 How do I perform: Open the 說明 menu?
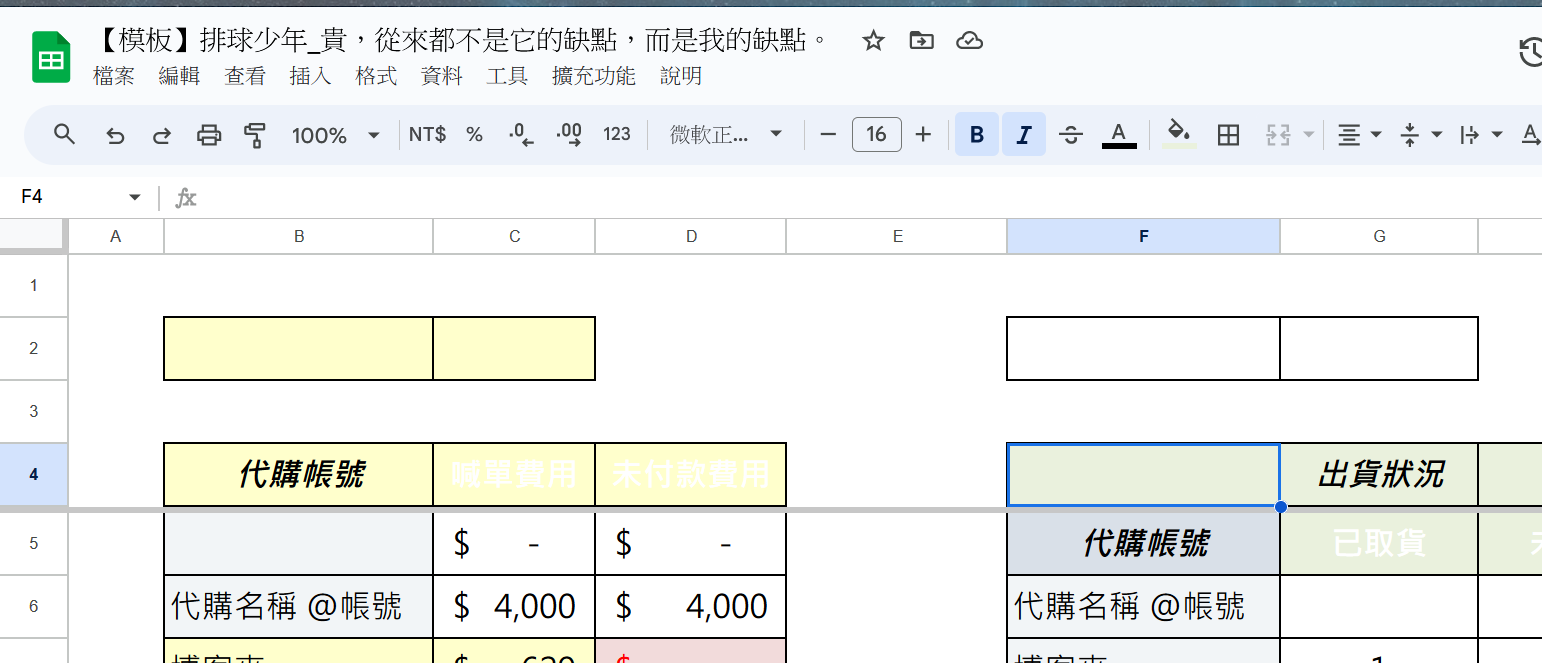pos(681,76)
